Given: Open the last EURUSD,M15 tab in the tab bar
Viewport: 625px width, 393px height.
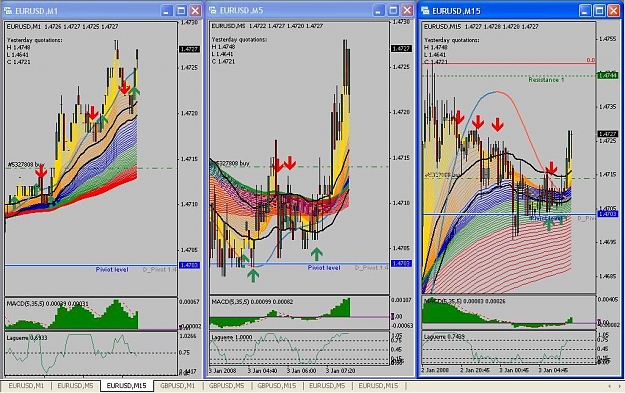Looking at the screenshot, I should point(378,386).
